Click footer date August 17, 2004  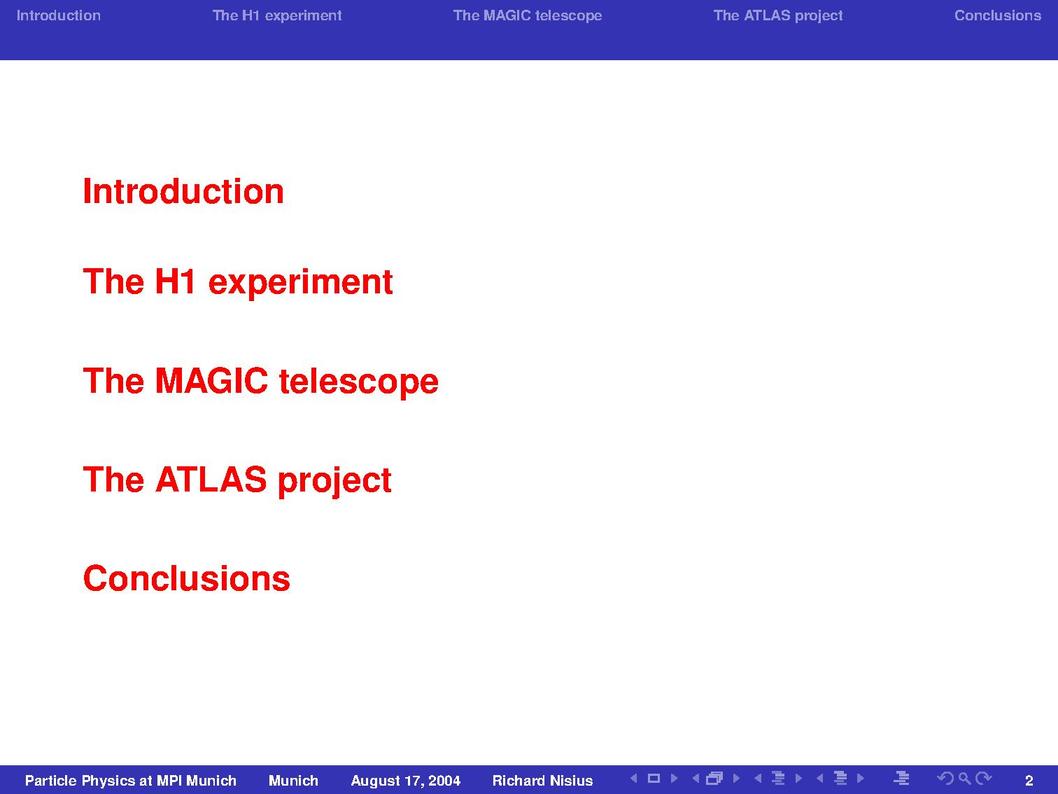(x=406, y=781)
